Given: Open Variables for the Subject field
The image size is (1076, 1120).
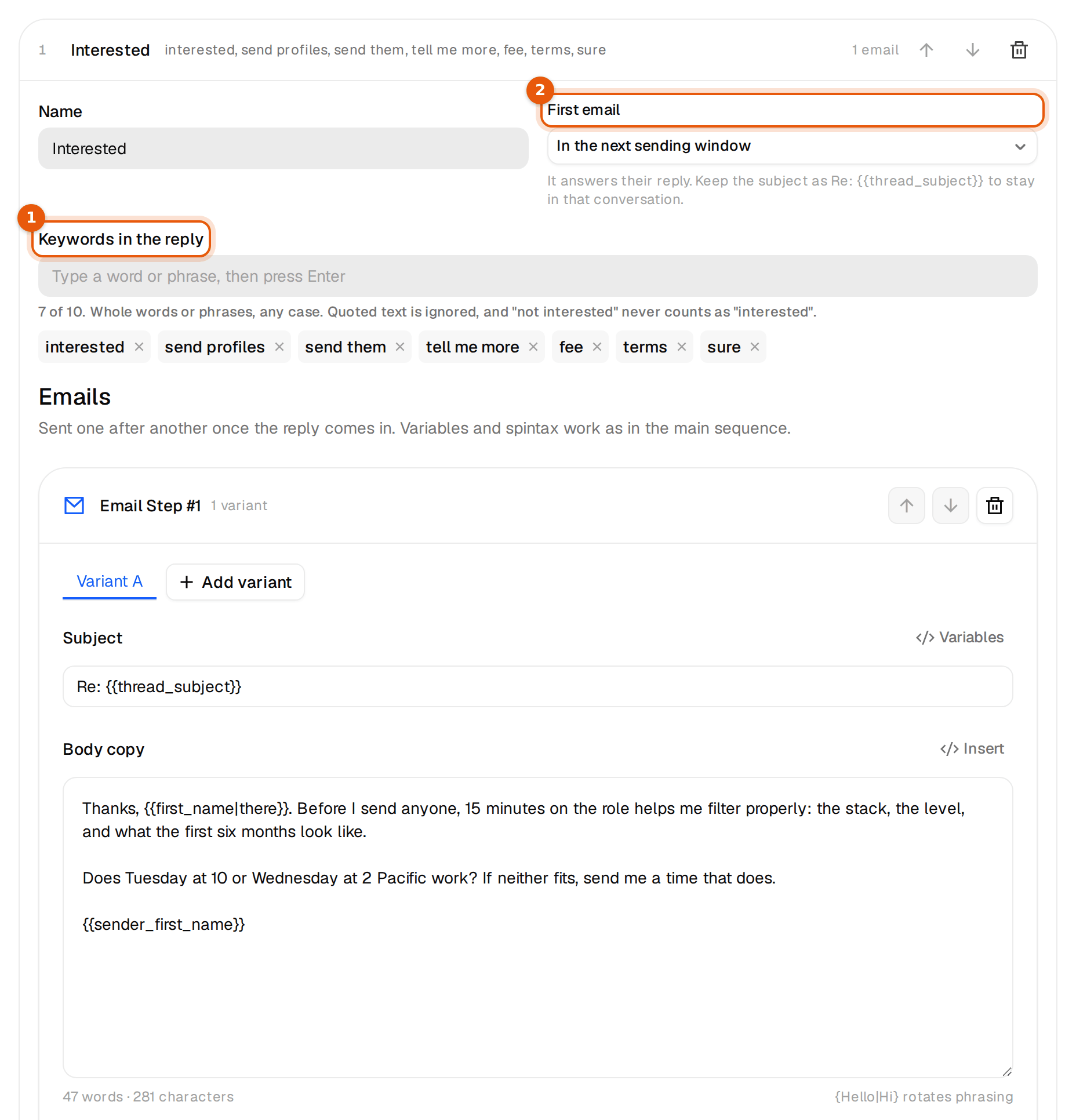Looking at the screenshot, I should [x=960, y=637].
